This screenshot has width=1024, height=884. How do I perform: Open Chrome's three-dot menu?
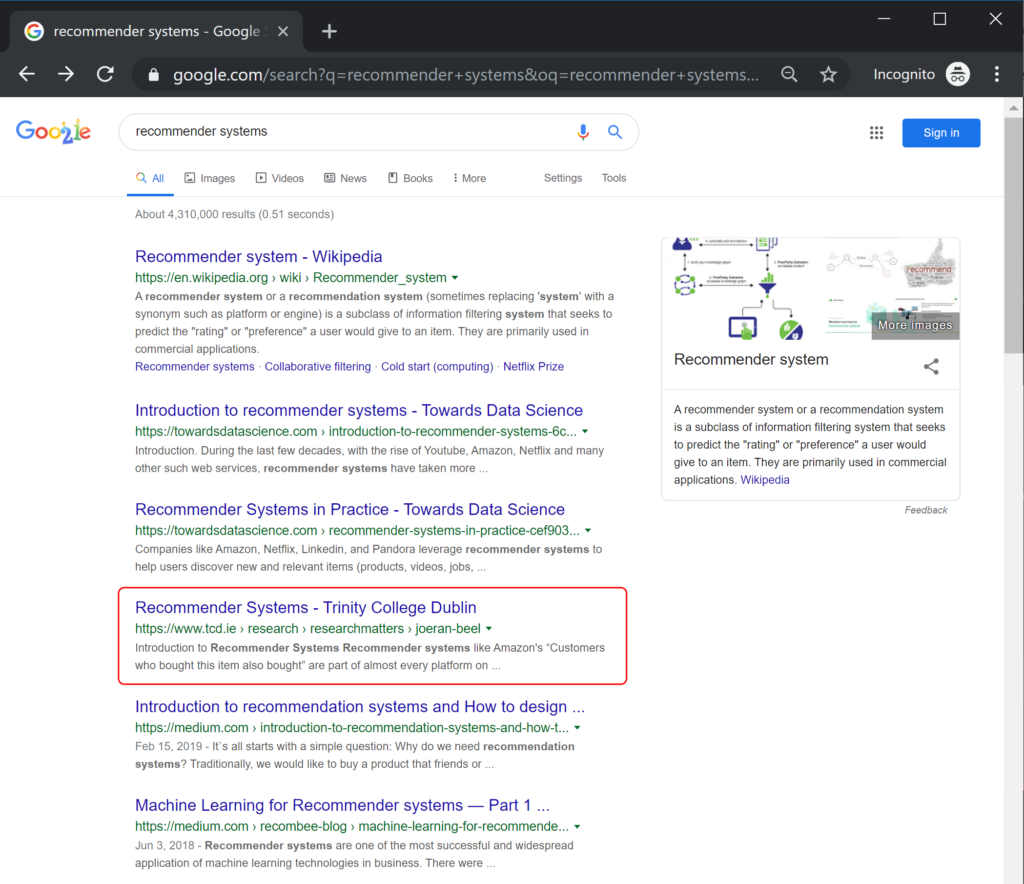[x=997, y=74]
